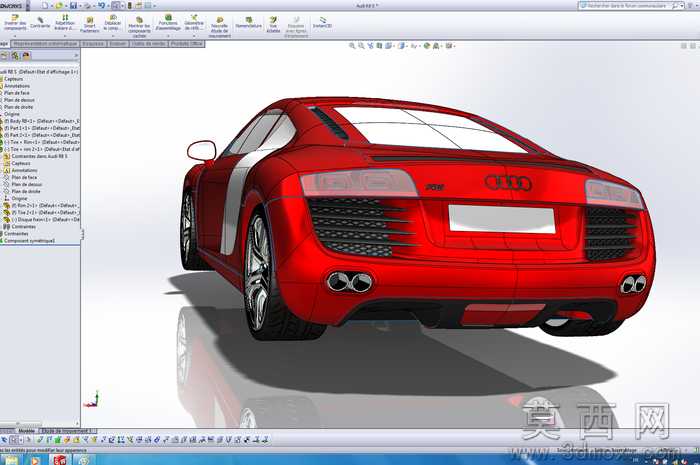
Task: Click the Save icon in the title bar
Action: coord(74,6)
